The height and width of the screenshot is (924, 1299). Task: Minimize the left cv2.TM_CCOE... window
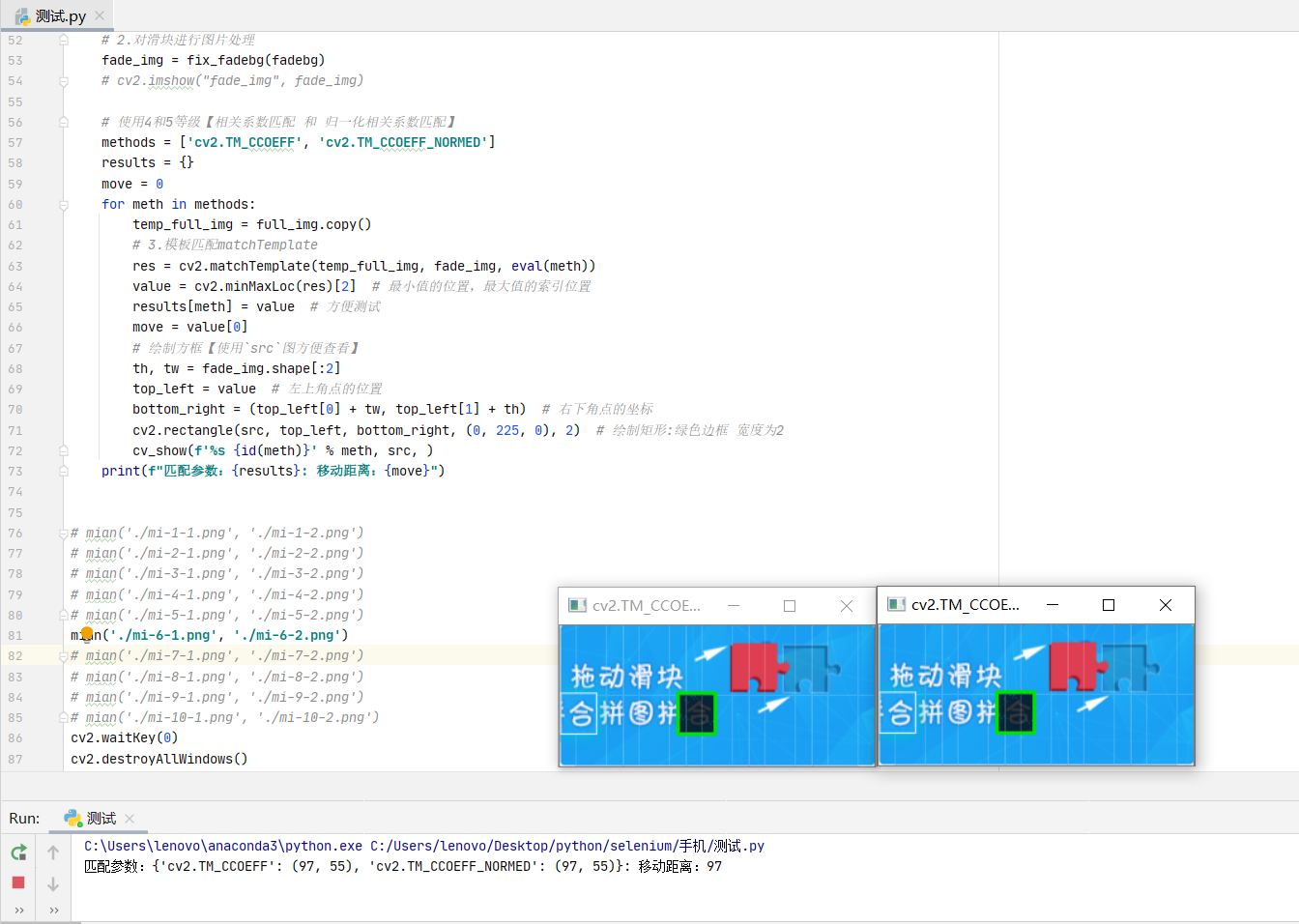point(734,605)
